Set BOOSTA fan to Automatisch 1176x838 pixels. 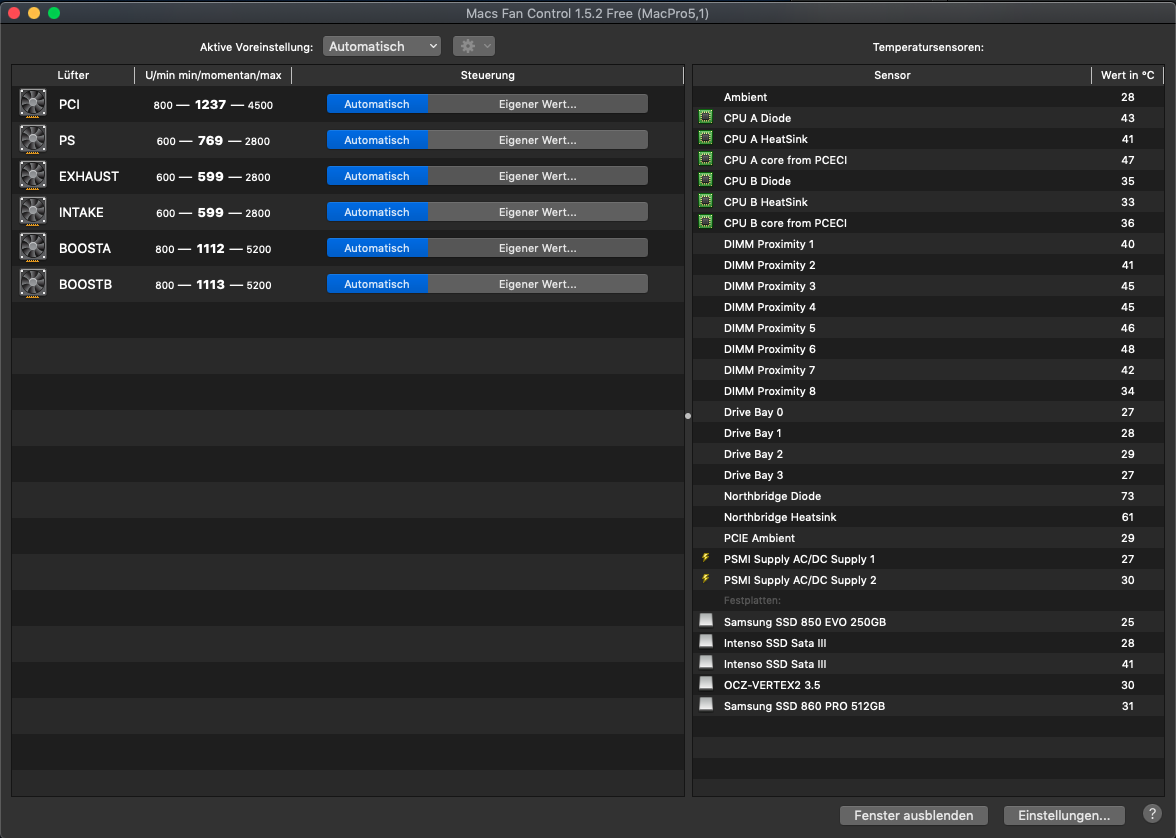click(377, 248)
